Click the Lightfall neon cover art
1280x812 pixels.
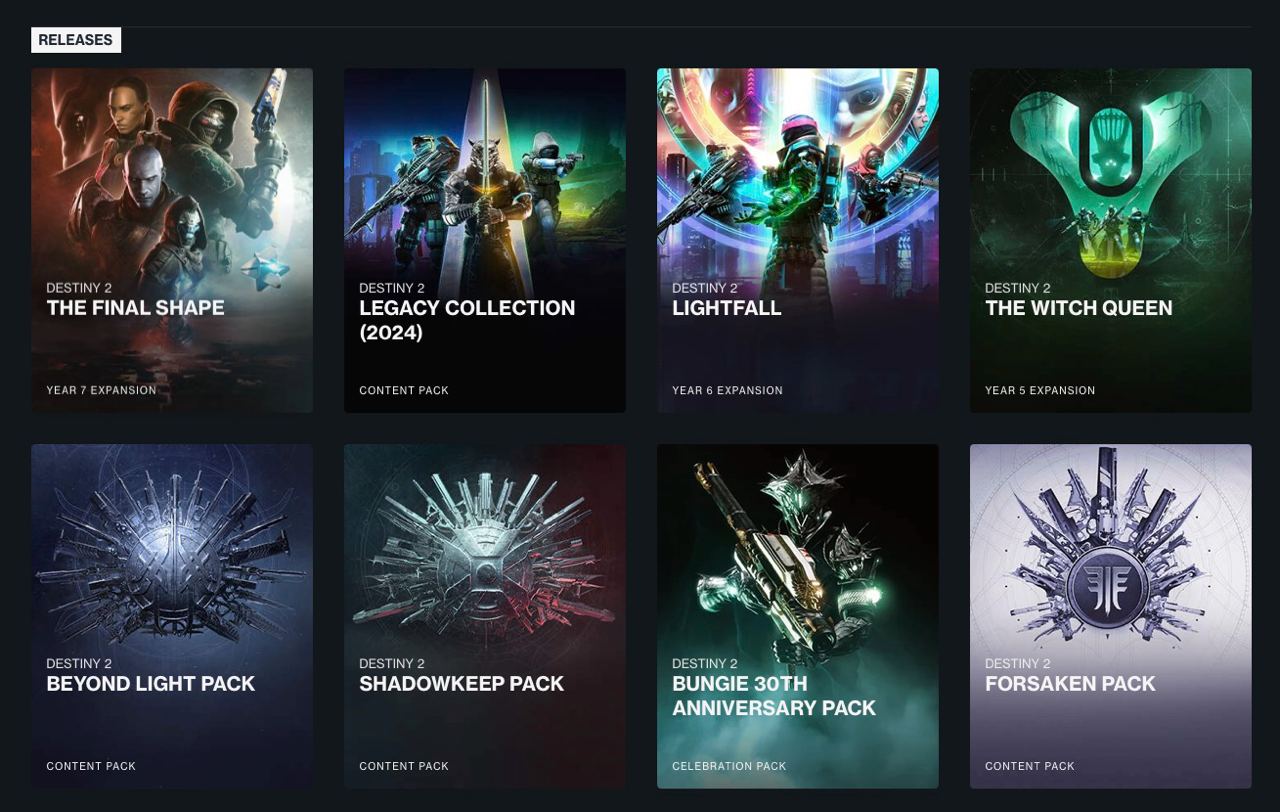coord(797,170)
